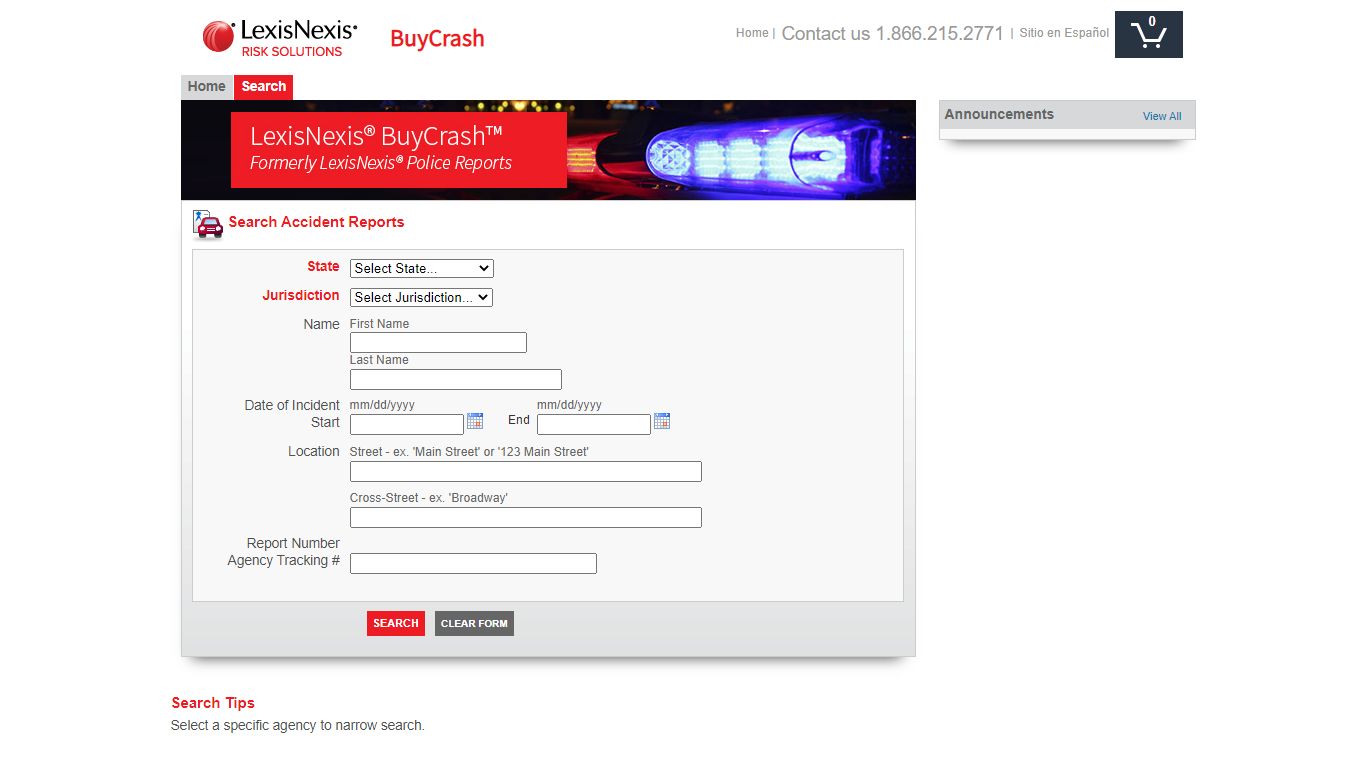Click the BuyCrash title link
This screenshot has width=1366, height=768.
(x=437, y=39)
